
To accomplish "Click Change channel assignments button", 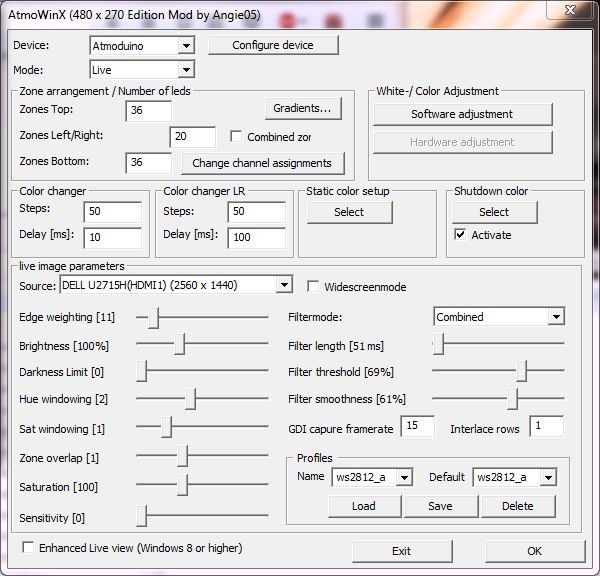I will pyautogui.click(x=263, y=162).
